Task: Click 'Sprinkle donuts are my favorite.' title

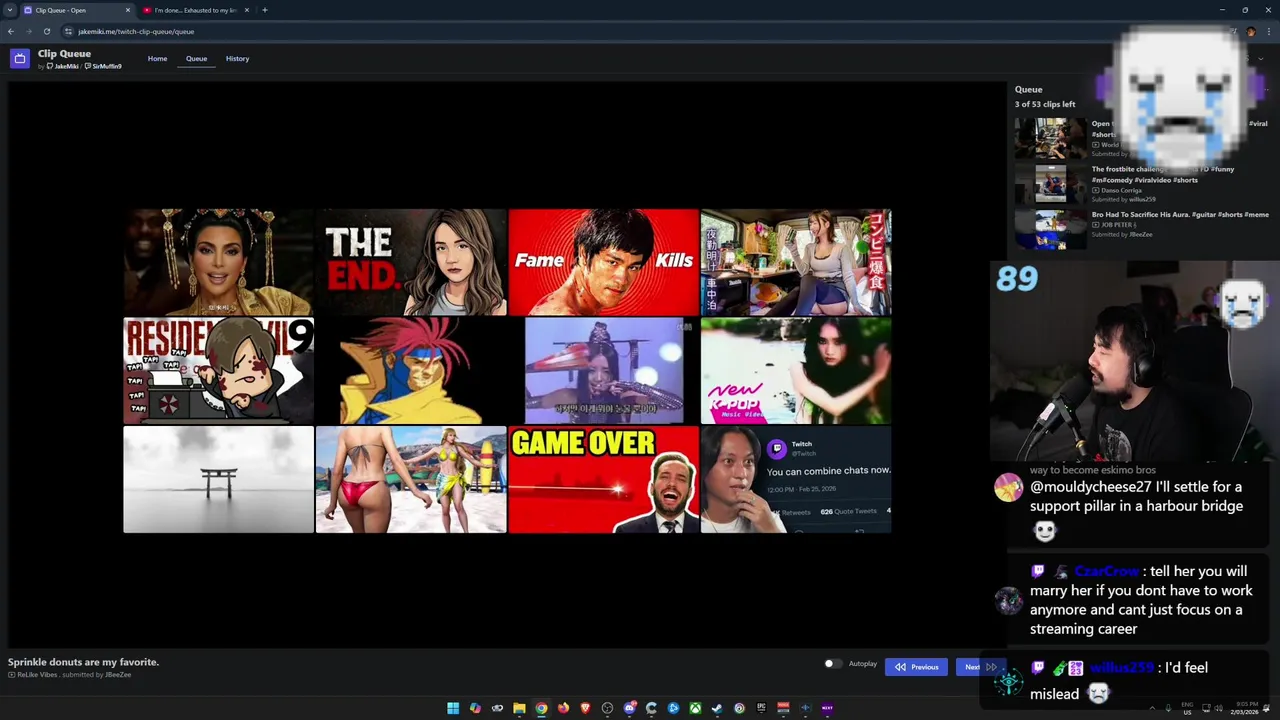Action: (83, 662)
